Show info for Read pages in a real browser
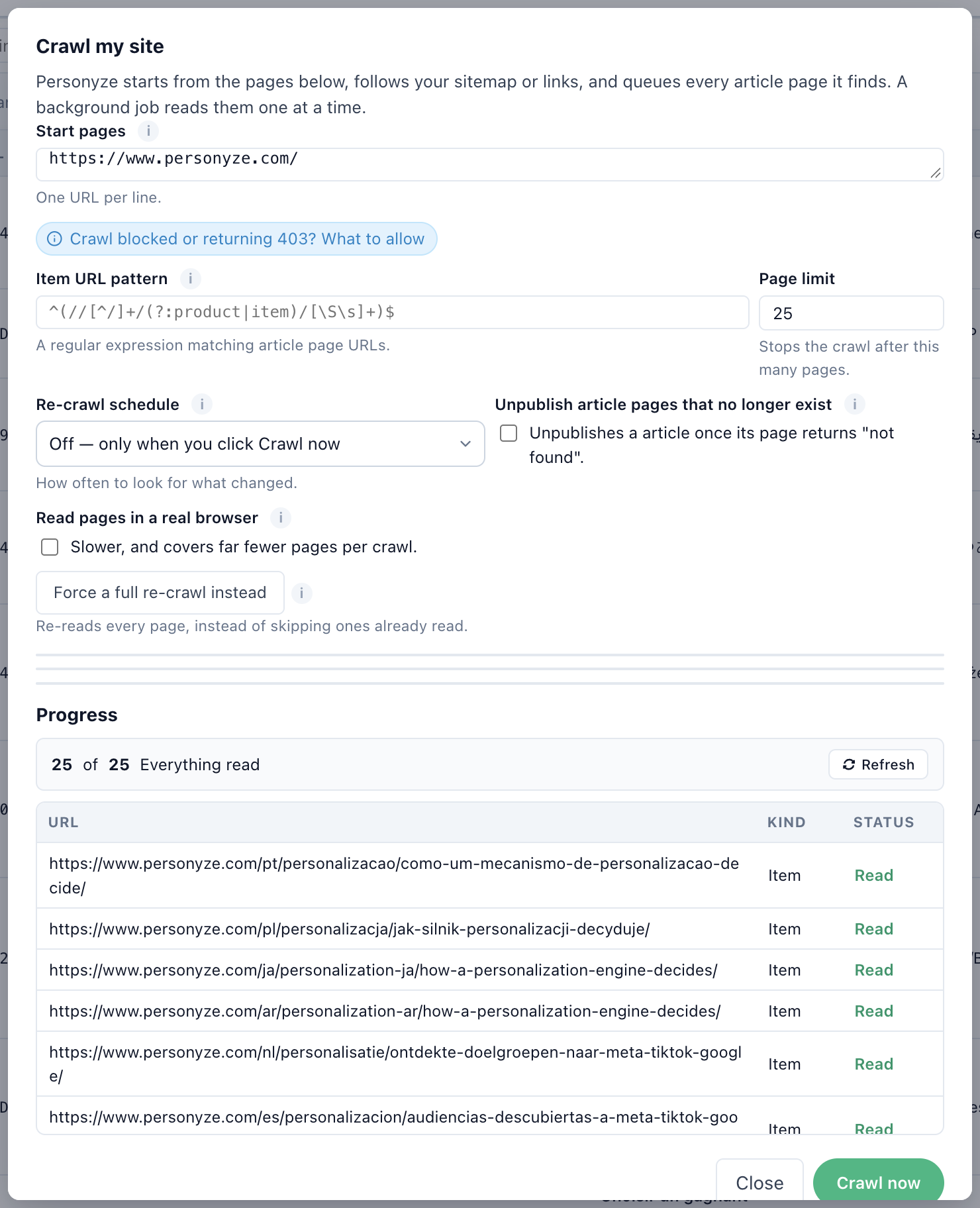Screen dimensions: 980x1208 click(281, 518)
